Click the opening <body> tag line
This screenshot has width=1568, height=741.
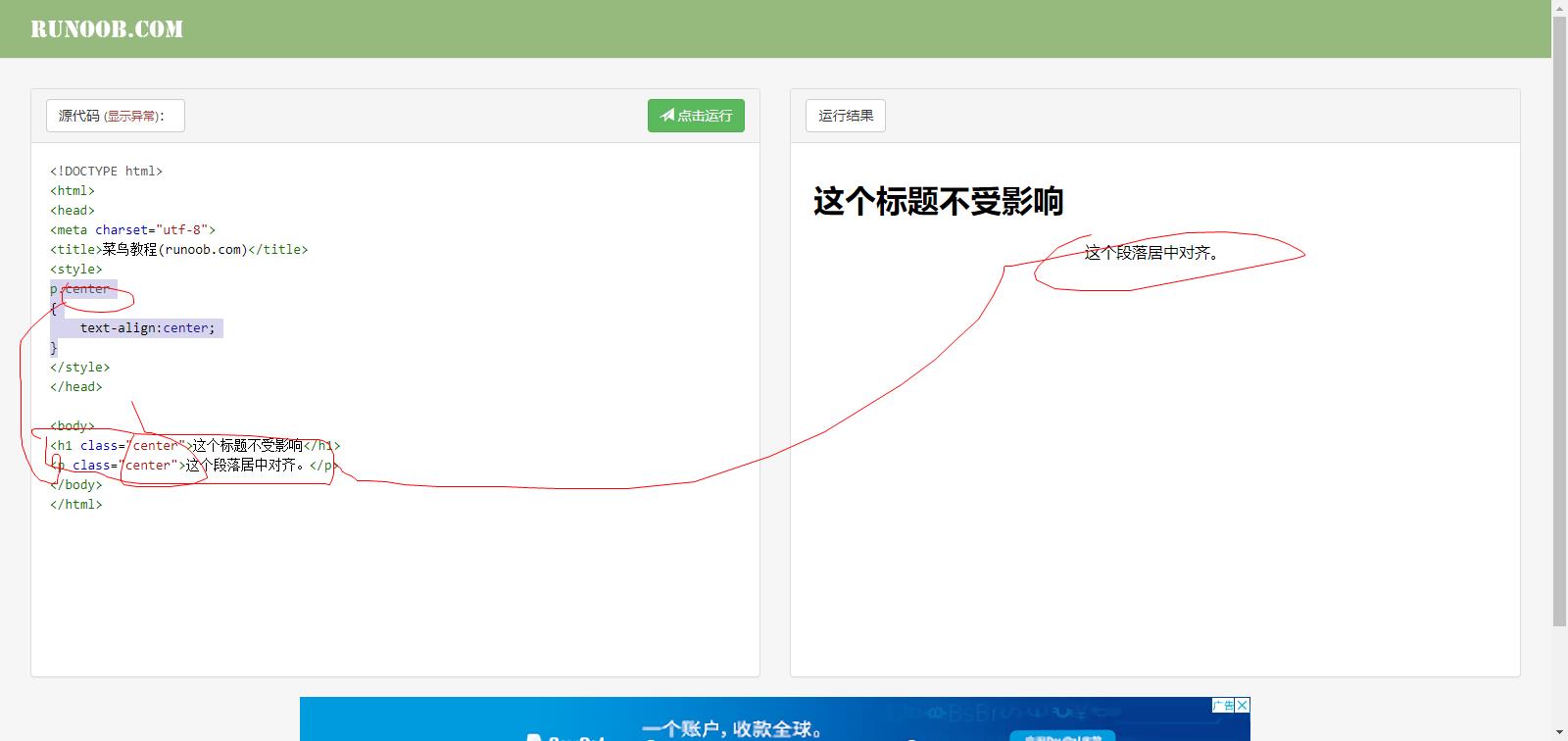(x=73, y=425)
